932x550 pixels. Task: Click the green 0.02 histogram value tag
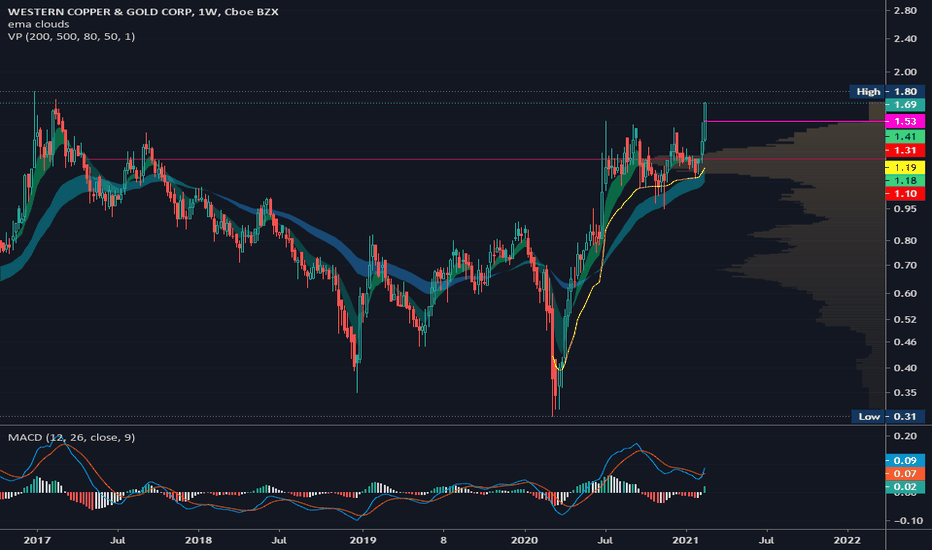pos(905,487)
